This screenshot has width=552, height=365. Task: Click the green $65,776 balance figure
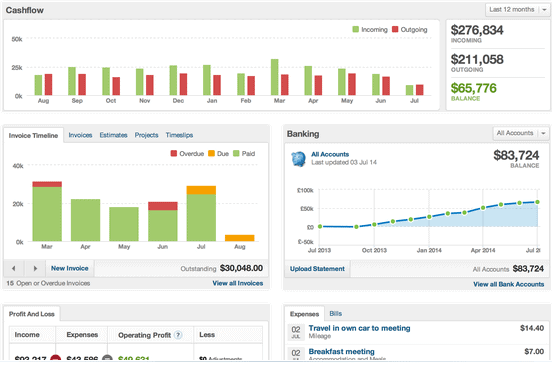pos(473,88)
